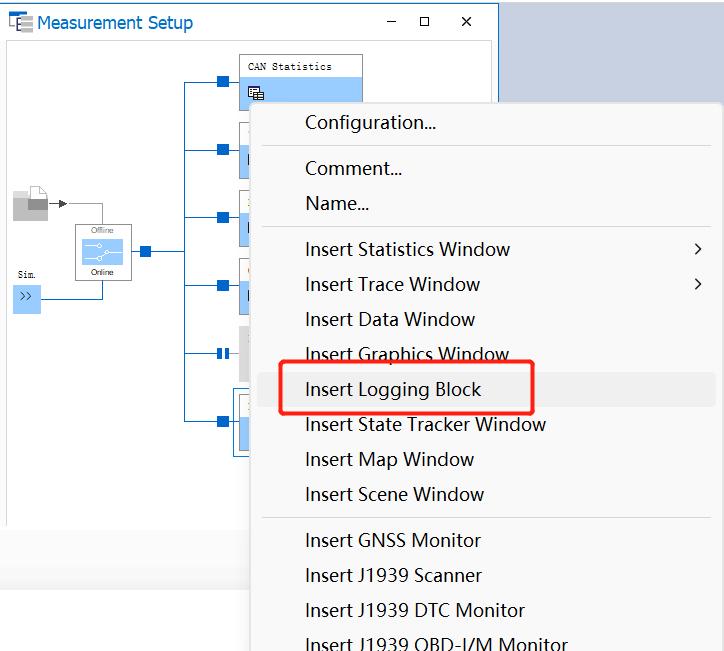Open Configuration... from context menu
The image size is (724, 651).
point(370,123)
